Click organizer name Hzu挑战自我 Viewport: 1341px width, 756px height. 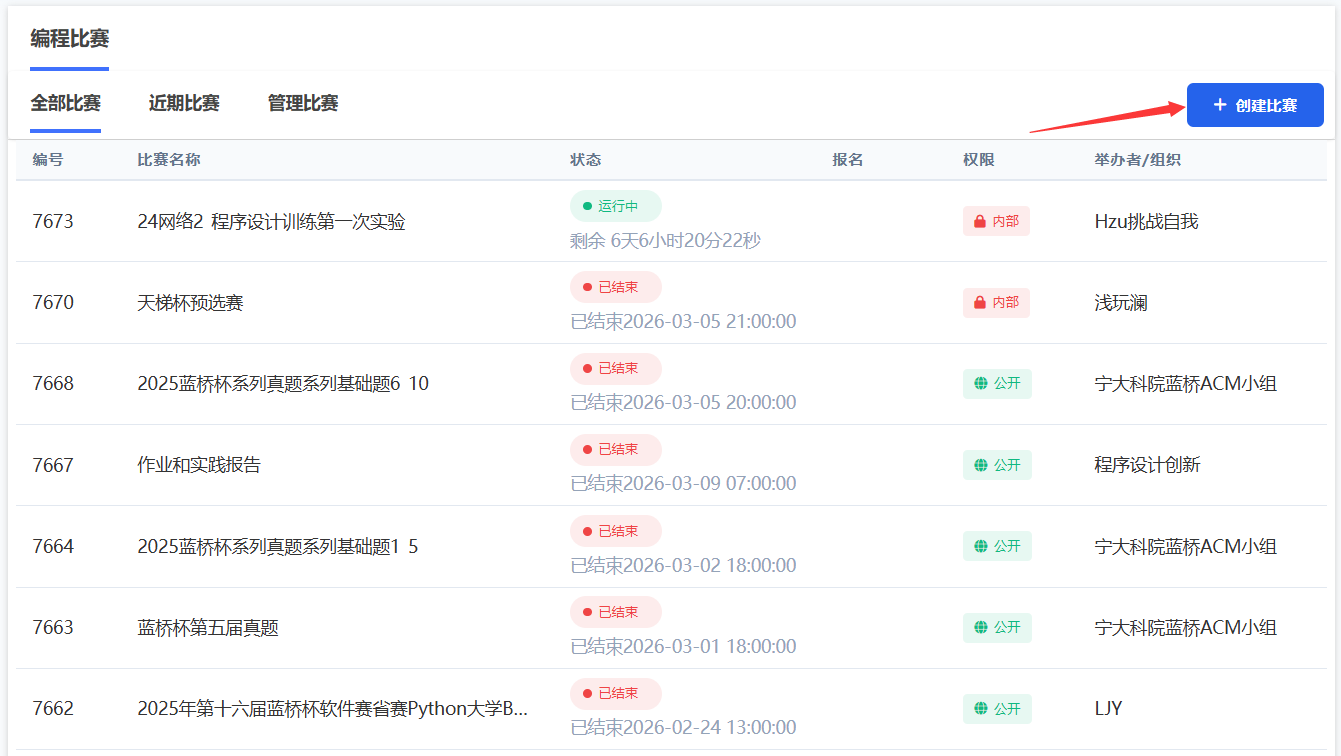1146,222
